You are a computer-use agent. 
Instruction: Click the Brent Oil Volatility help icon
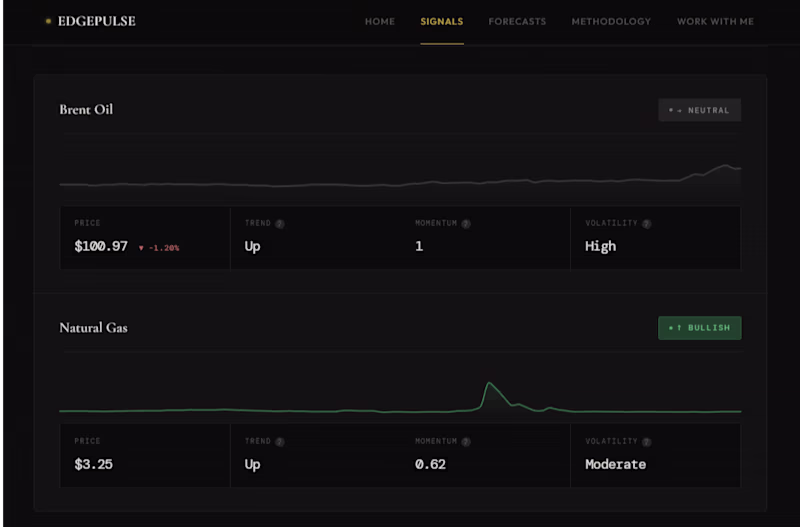coord(647,224)
